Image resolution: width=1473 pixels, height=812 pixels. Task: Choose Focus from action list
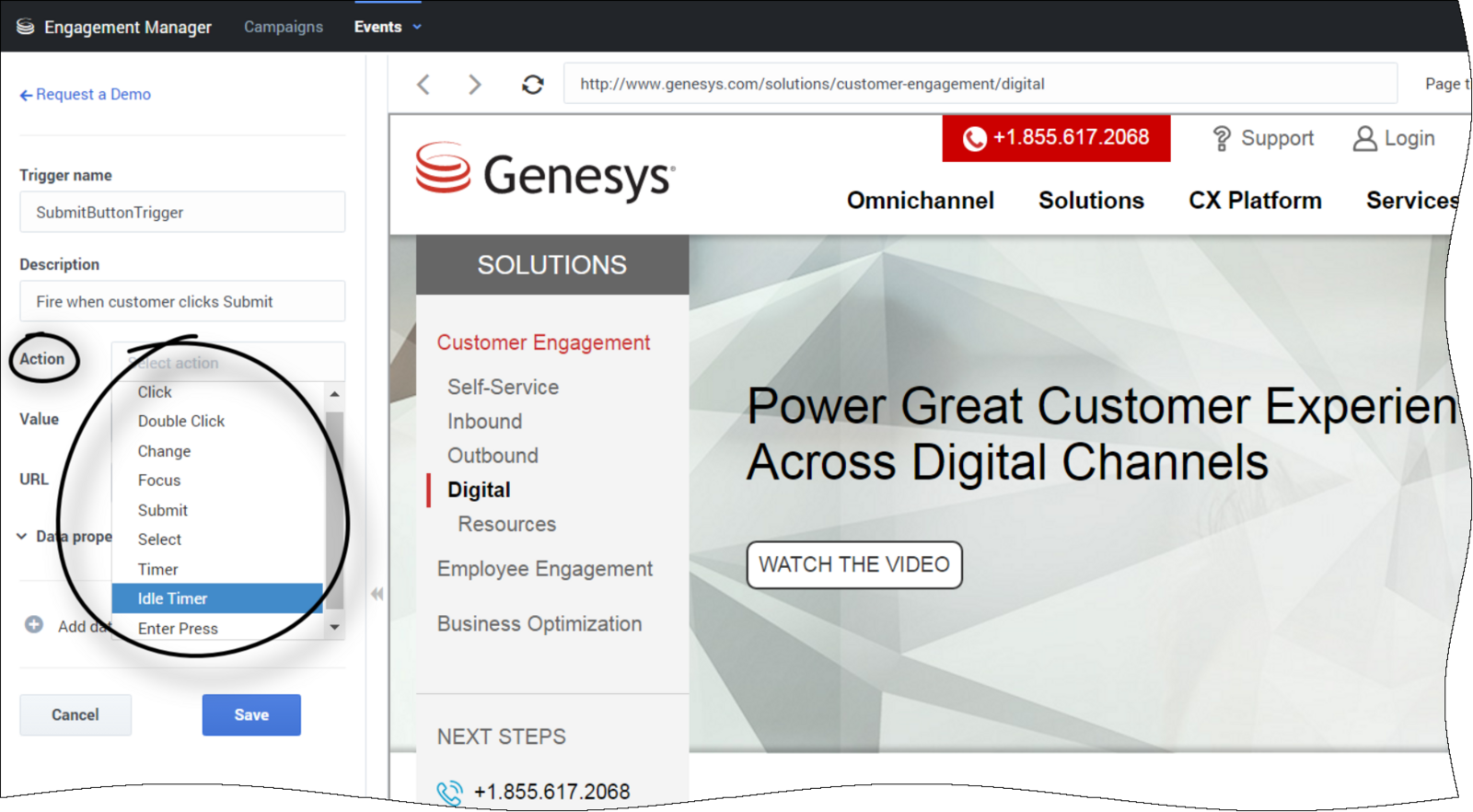click(217, 480)
